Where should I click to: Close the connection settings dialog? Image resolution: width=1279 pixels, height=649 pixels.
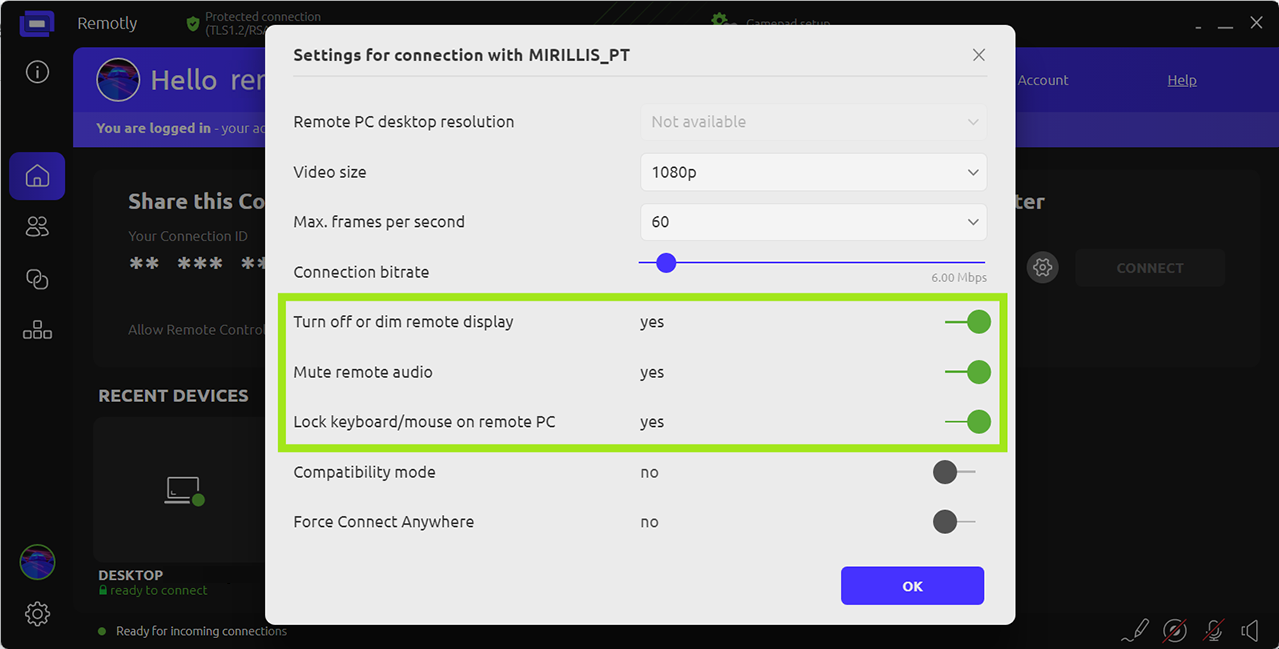[x=979, y=55]
